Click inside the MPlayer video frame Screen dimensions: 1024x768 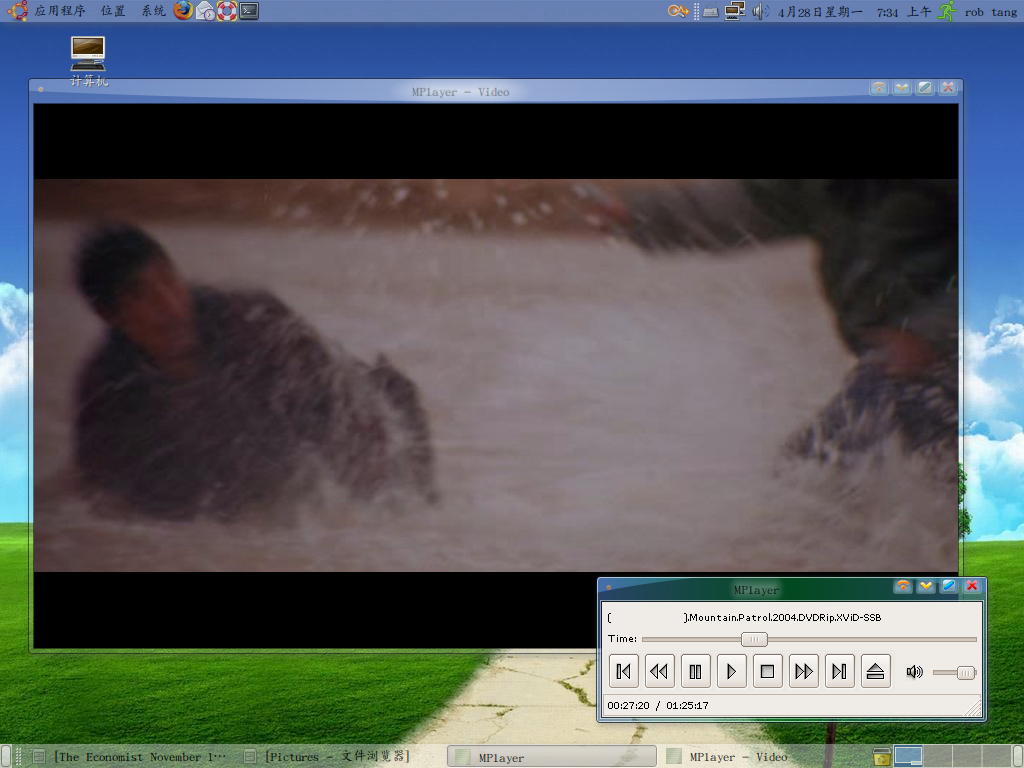pyautogui.click(x=496, y=376)
